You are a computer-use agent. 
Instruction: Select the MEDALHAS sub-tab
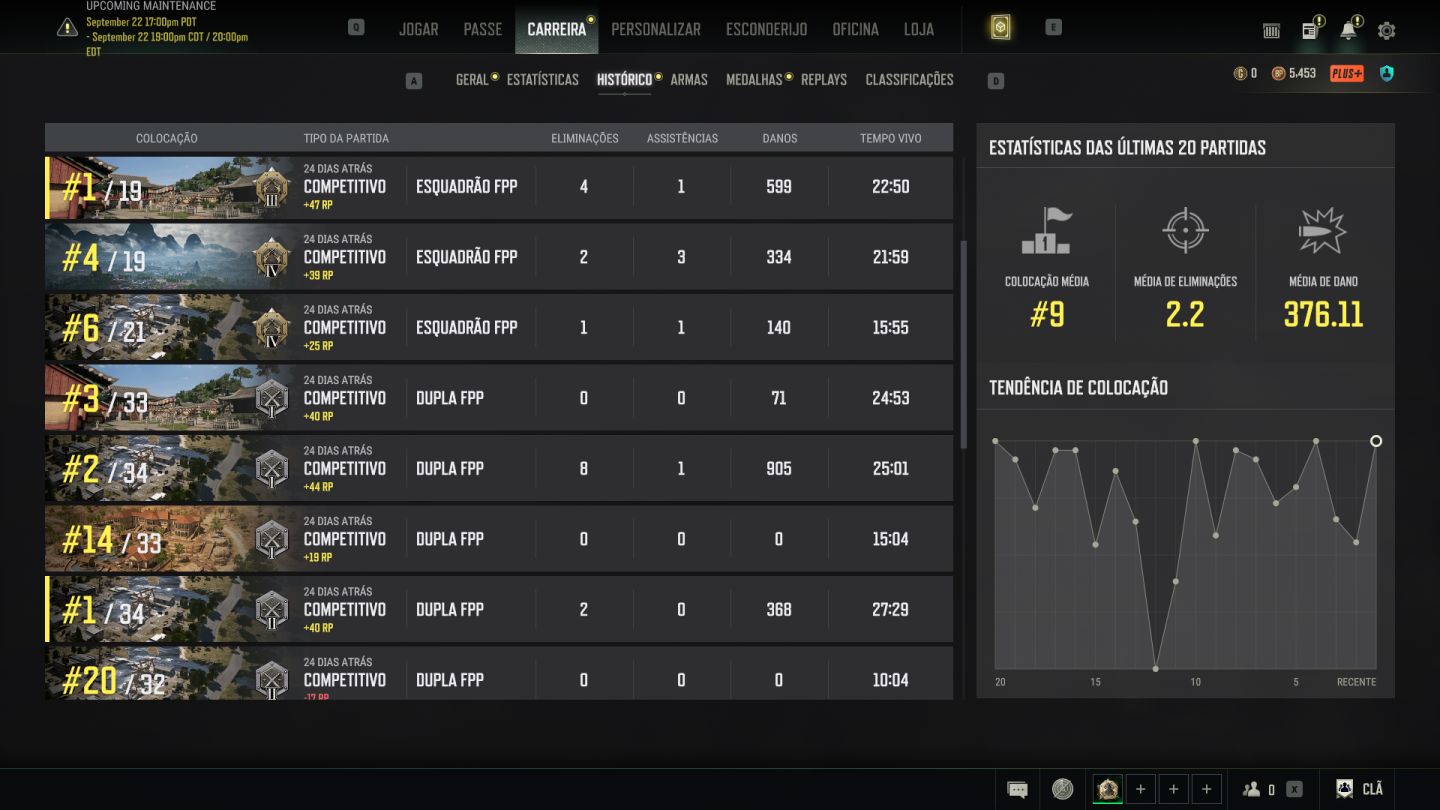pos(754,80)
